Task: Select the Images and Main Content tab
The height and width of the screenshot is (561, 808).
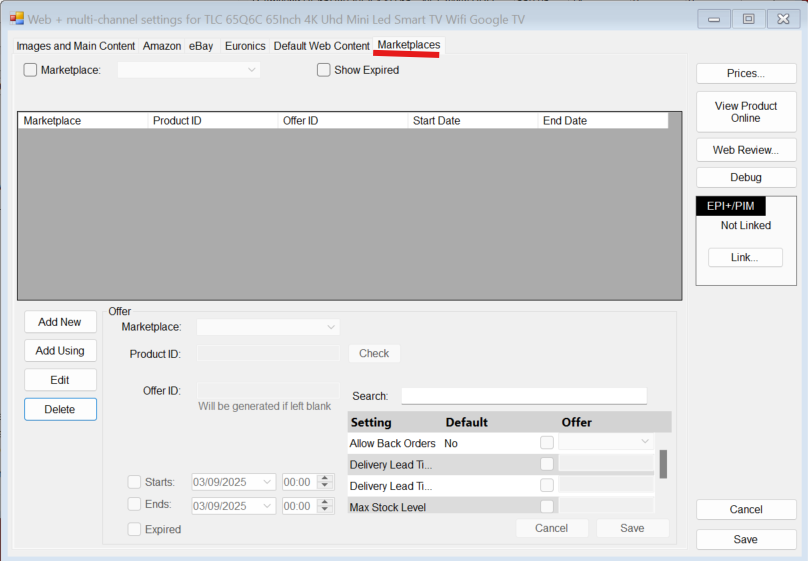Action: 76,46
